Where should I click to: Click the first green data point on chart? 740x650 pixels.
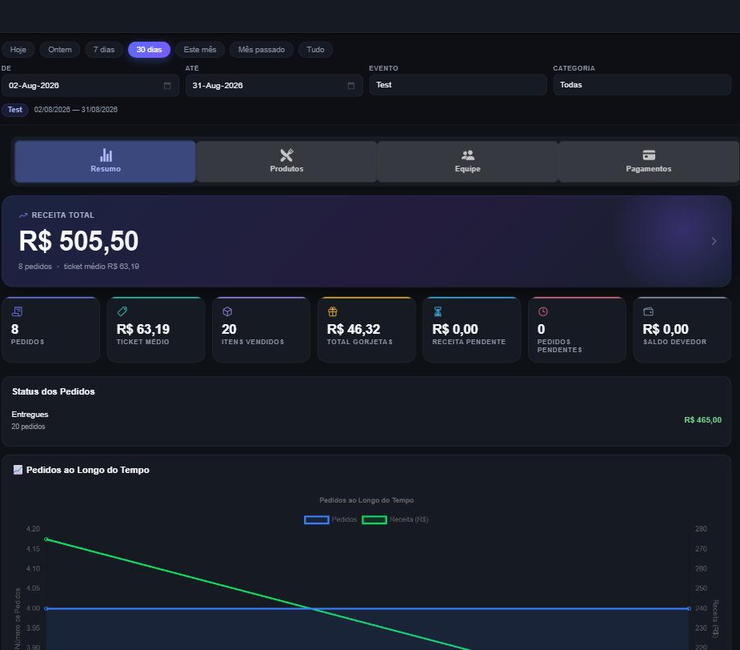click(x=46, y=539)
